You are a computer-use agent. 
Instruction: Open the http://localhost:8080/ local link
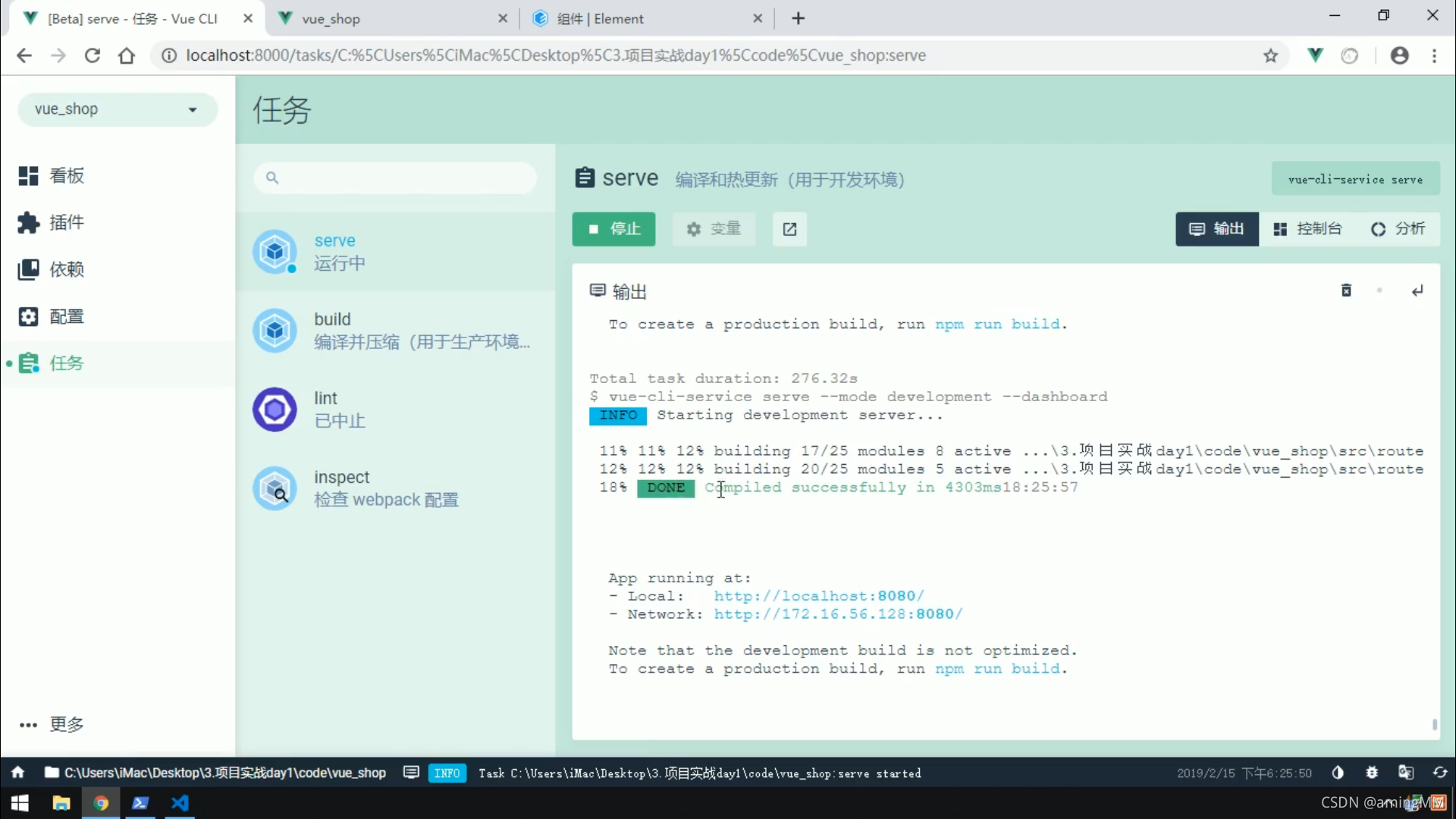819,596
